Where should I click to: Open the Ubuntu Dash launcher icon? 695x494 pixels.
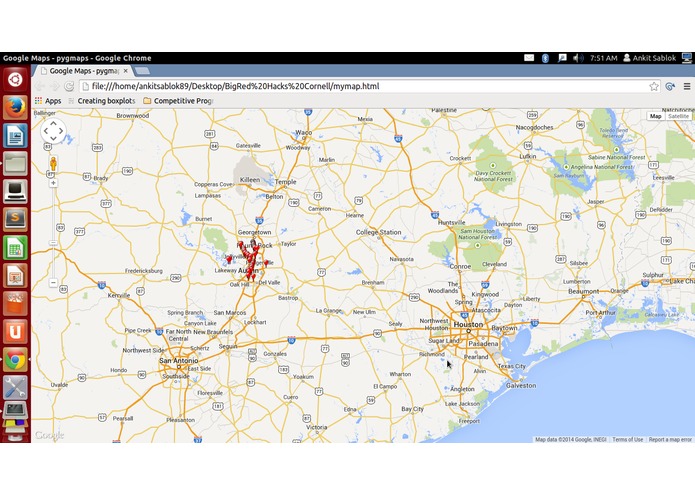[x=15, y=80]
